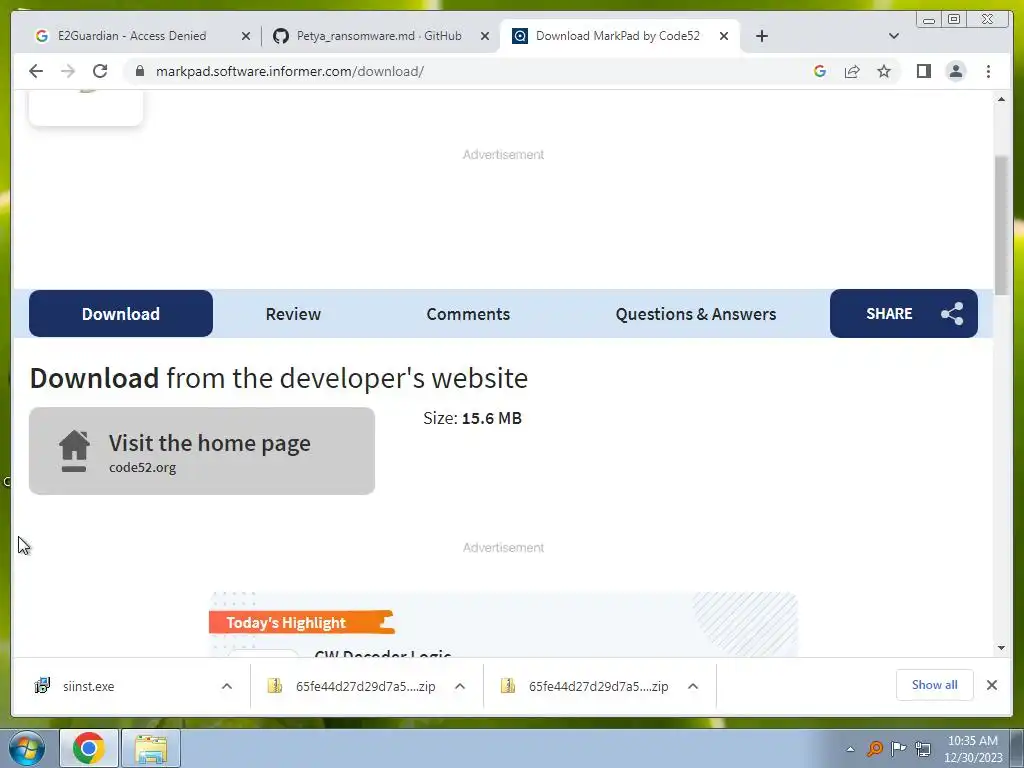Close the Petya_ransomware.md tab
This screenshot has width=1024, height=768.
click(x=485, y=36)
